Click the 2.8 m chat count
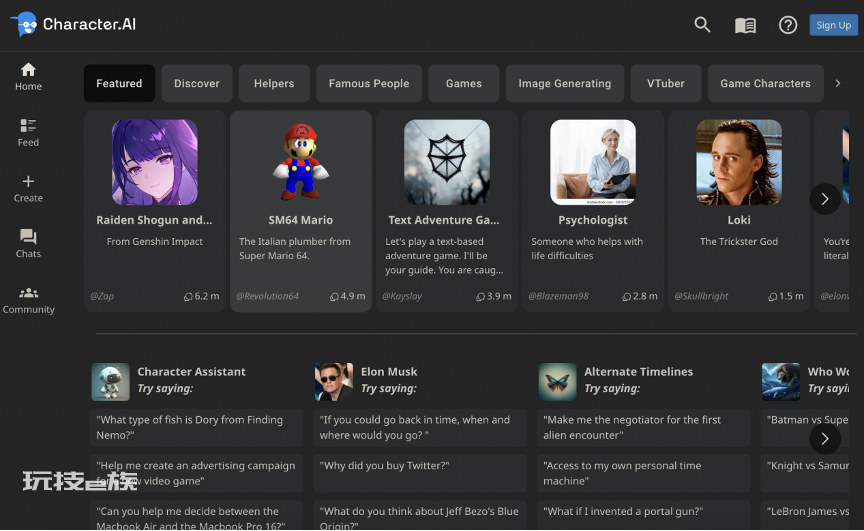Viewport: 864px width, 531px height. pyautogui.click(x=640, y=296)
